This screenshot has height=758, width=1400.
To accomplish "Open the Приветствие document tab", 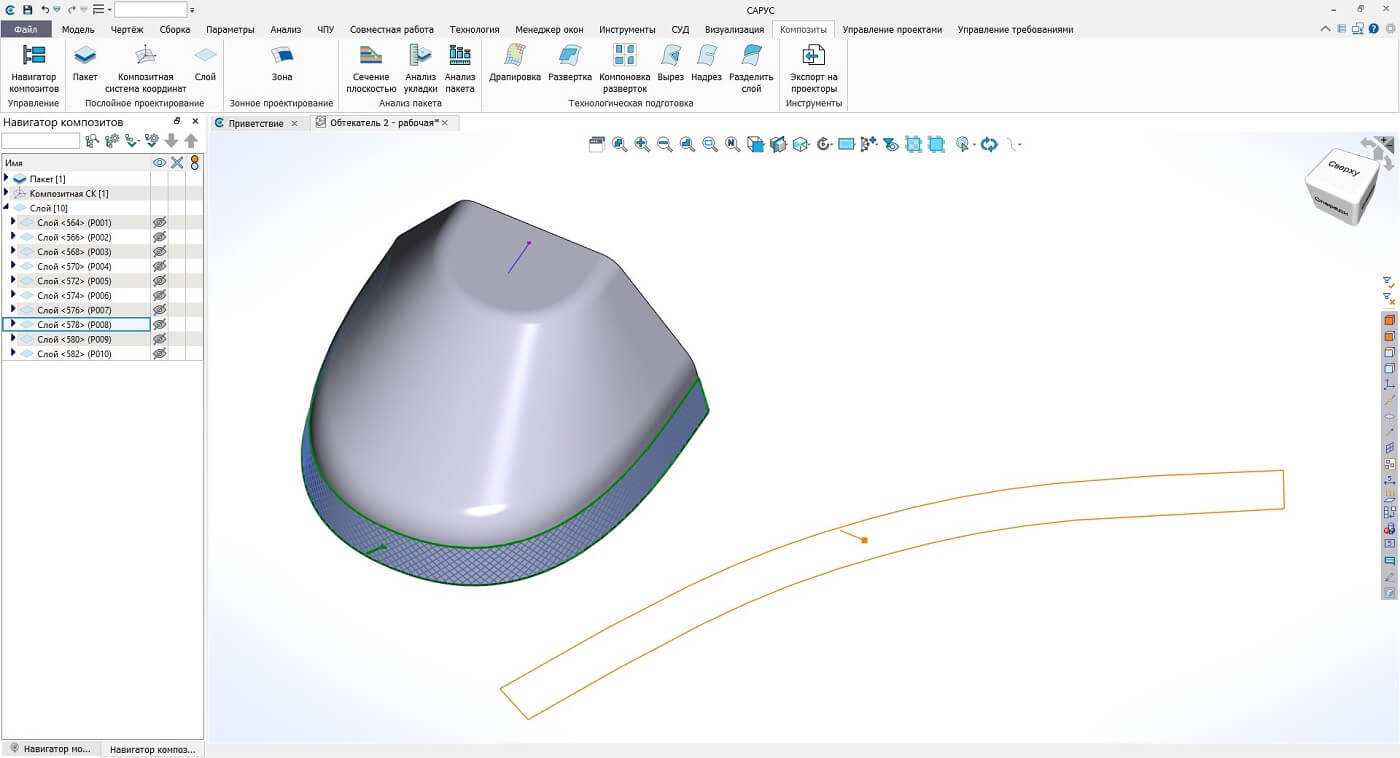I will [x=255, y=123].
